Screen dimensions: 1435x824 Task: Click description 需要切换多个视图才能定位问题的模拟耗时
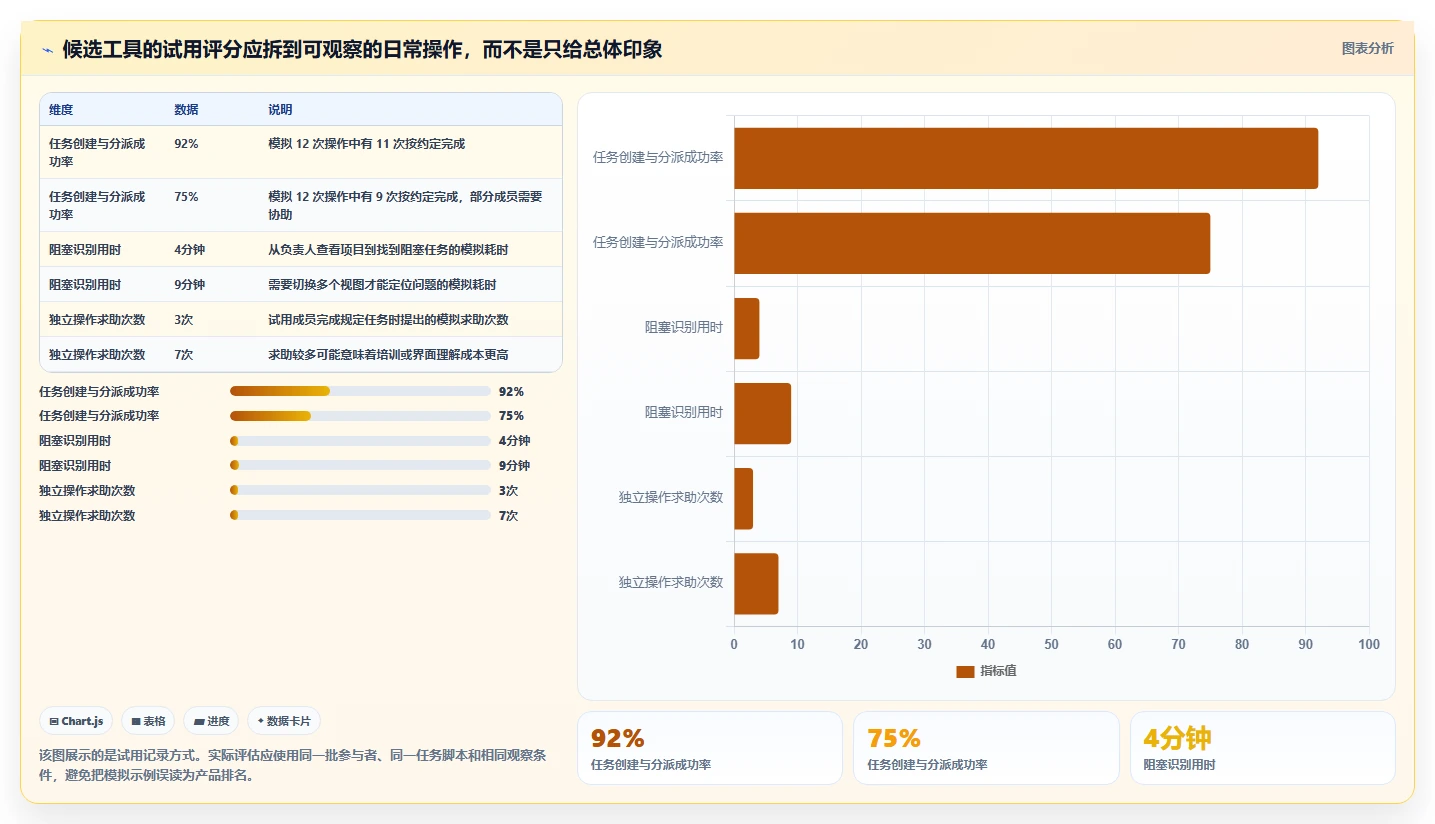click(x=382, y=285)
